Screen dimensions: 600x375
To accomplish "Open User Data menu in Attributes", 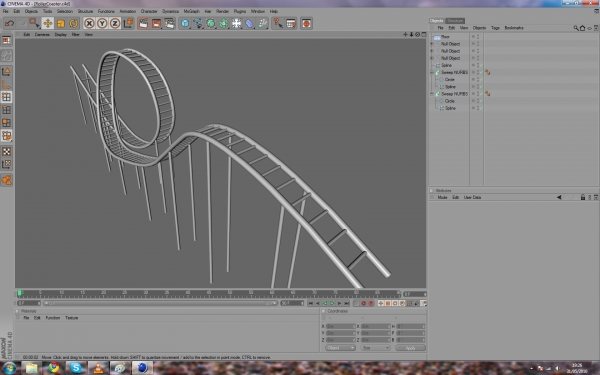I will click(472, 197).
